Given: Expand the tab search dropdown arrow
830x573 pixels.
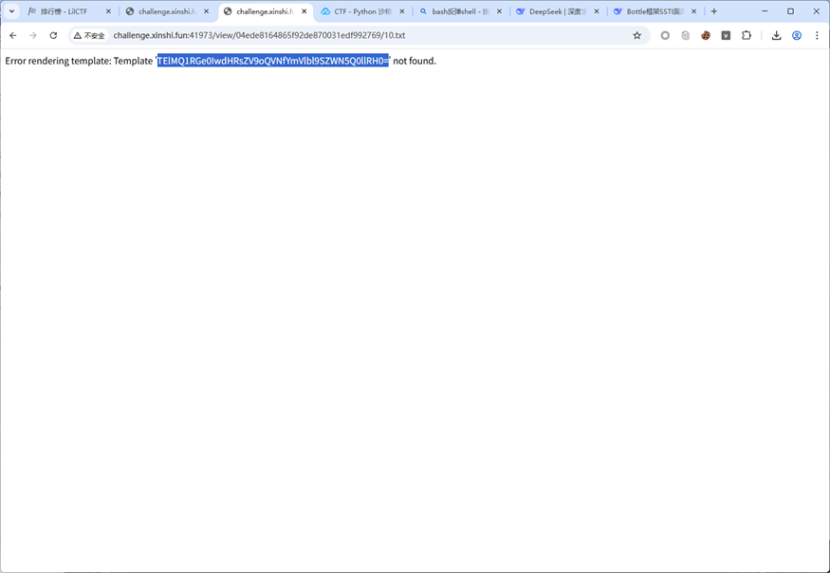Looking at the screenshot, I should click(x=12, y=11).
